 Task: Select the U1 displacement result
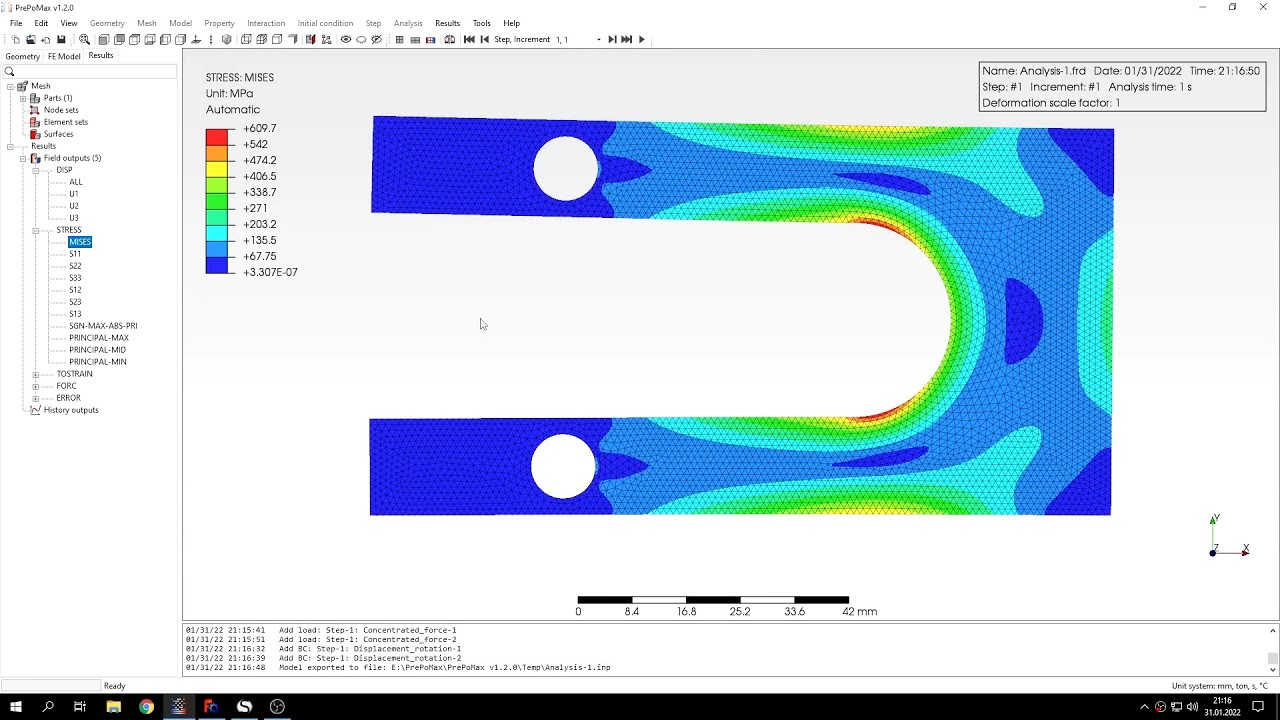pos(74,194)
